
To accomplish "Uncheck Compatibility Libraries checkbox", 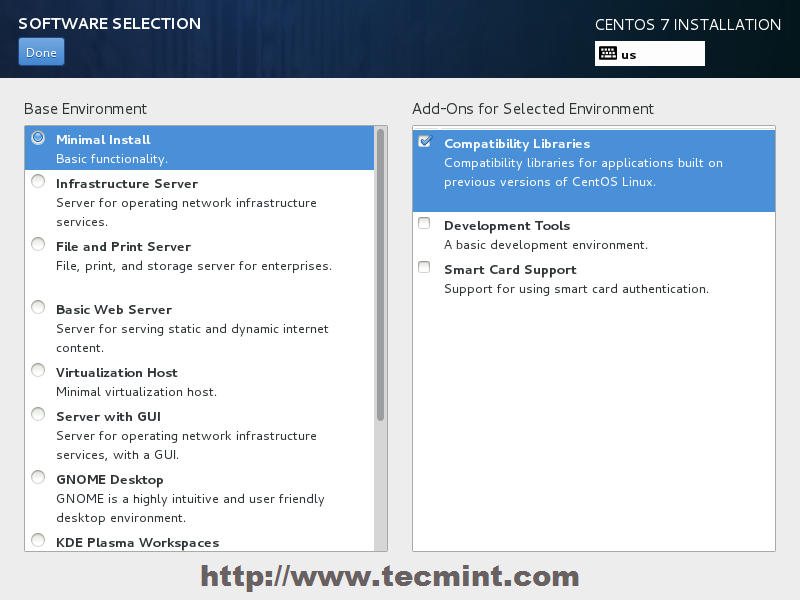I will pos(425,141).
